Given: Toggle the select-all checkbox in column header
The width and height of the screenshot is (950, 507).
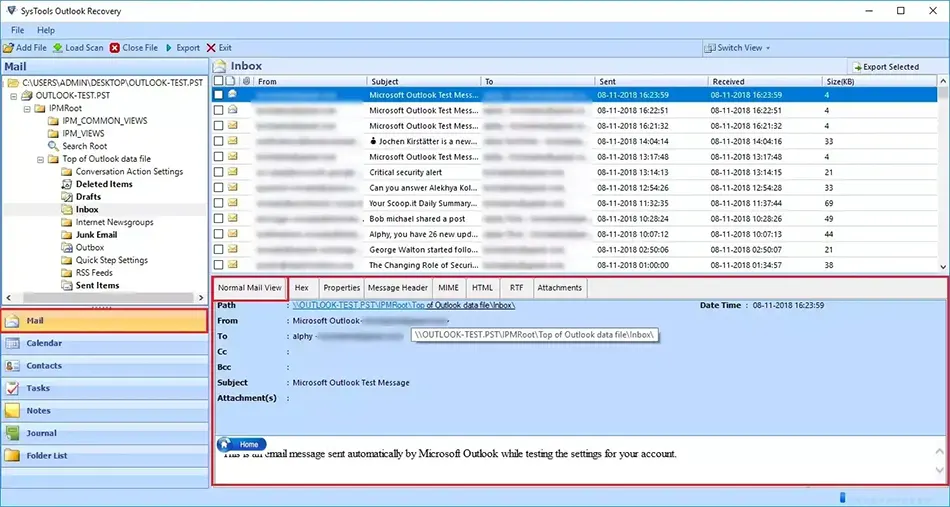Looking at the screenshot, I should click(218, 81).
